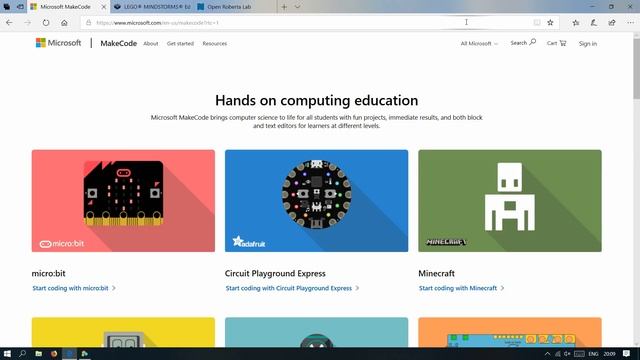Screen dimensions: 640x360
Task: Click the browser Forward arrow
Action: pyautogui.click(x=27, y=23)
